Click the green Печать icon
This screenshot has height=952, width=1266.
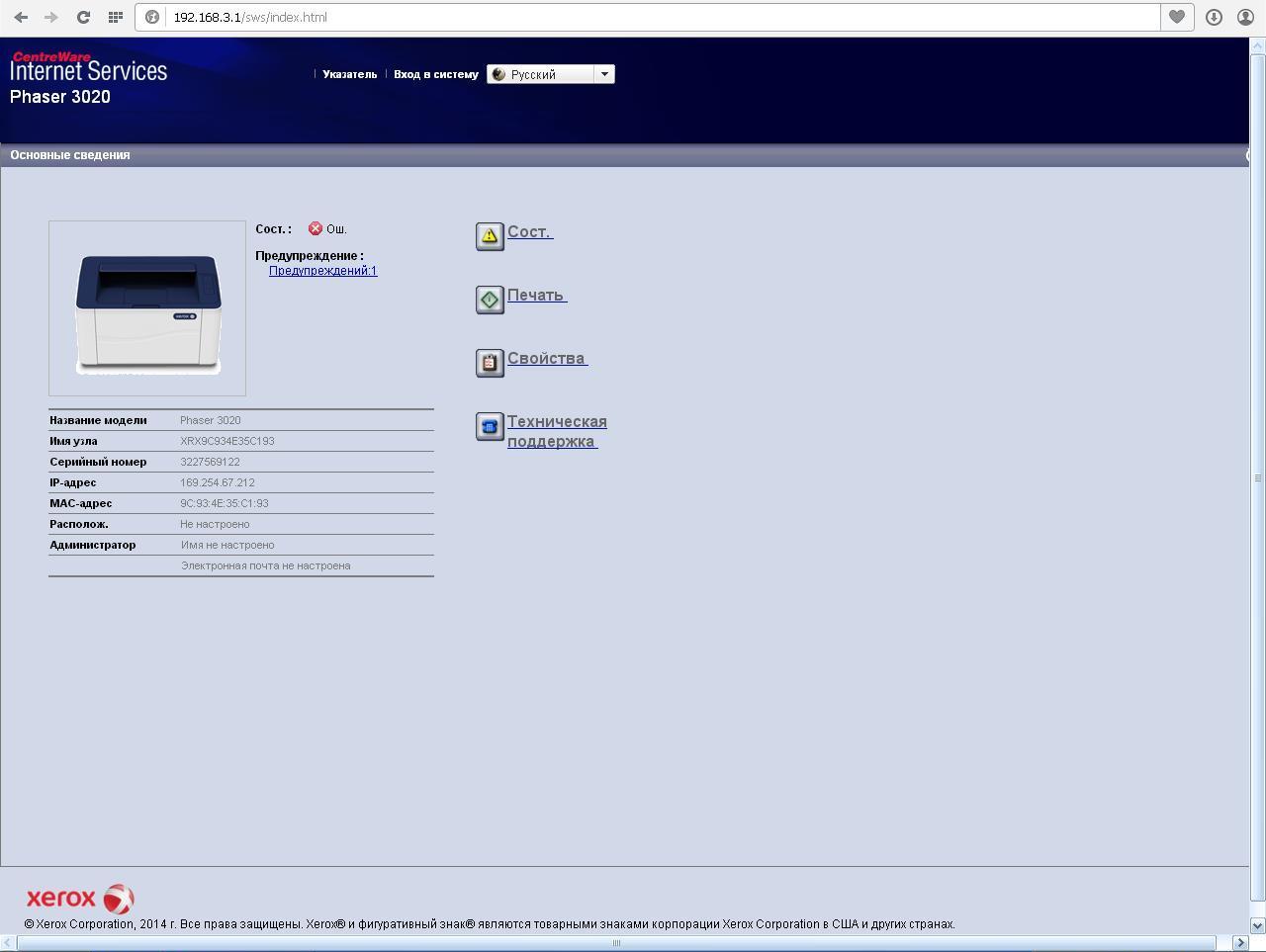tap(490, 300)
